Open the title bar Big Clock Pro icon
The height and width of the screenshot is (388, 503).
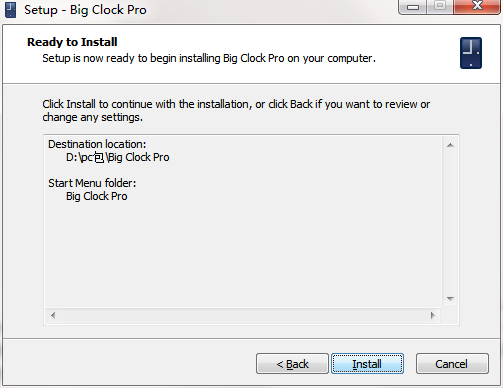[11, 10]
